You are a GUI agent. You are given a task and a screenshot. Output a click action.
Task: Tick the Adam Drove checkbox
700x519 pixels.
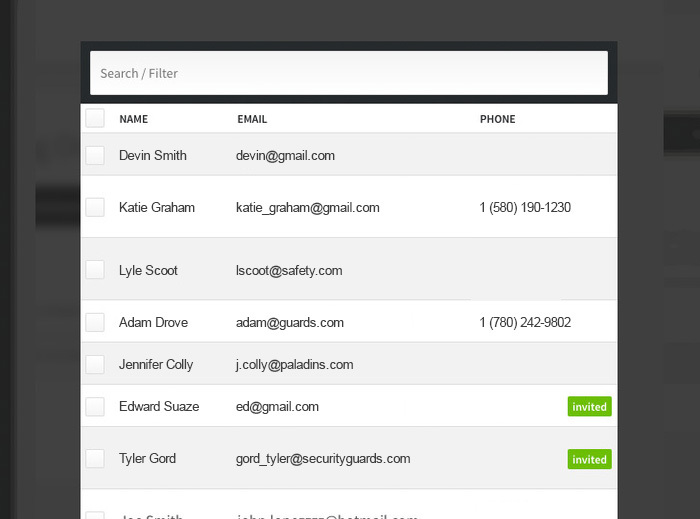pyautogui.click(x=95, y=322)
